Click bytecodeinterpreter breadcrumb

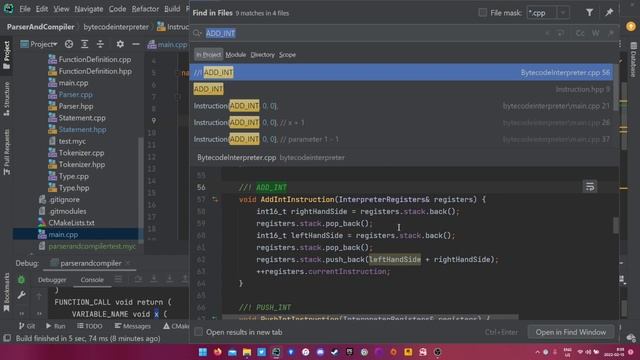(x=116, y=27)
